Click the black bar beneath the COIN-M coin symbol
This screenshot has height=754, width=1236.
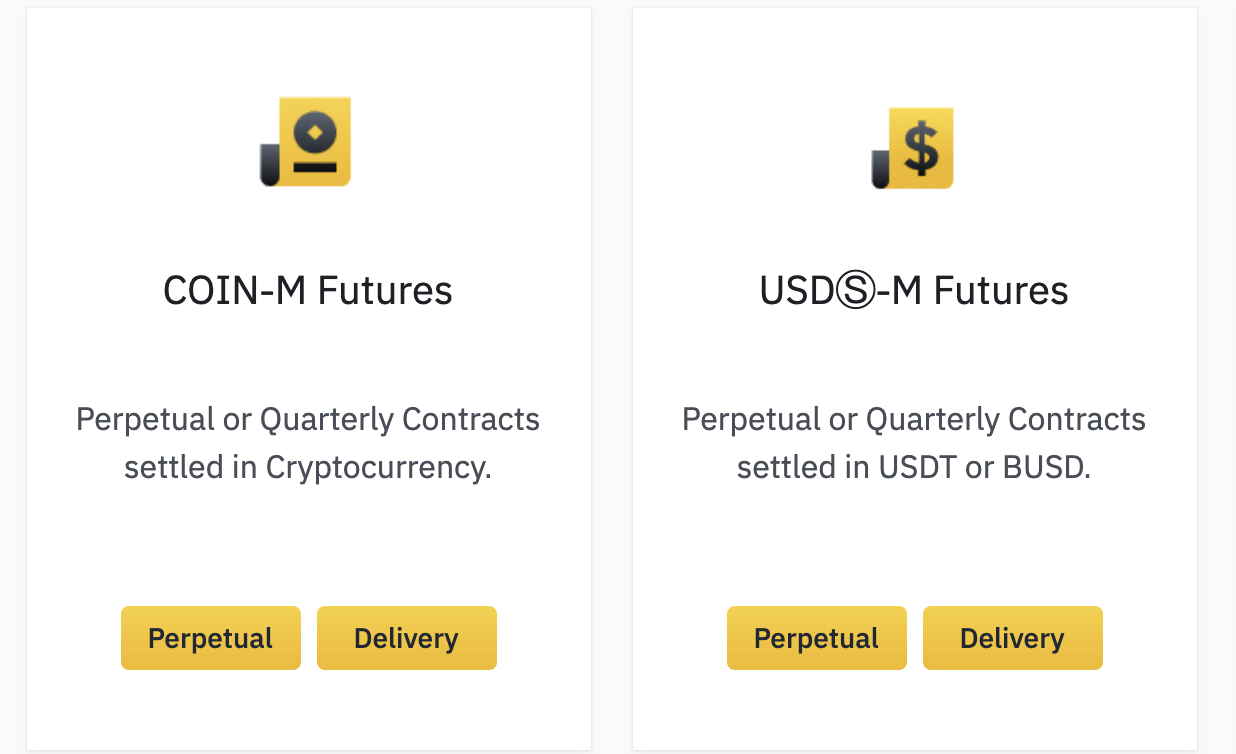[x=315, y=166]
